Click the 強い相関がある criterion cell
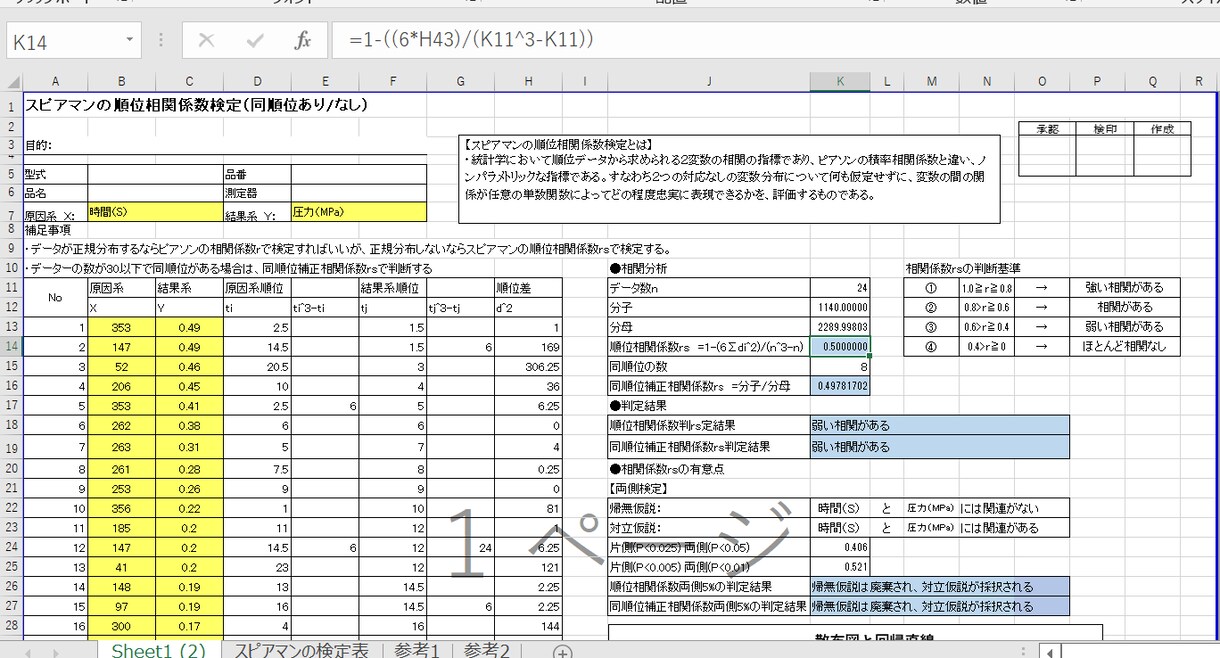This screenshot has width=1220, height=658. 1123,287
